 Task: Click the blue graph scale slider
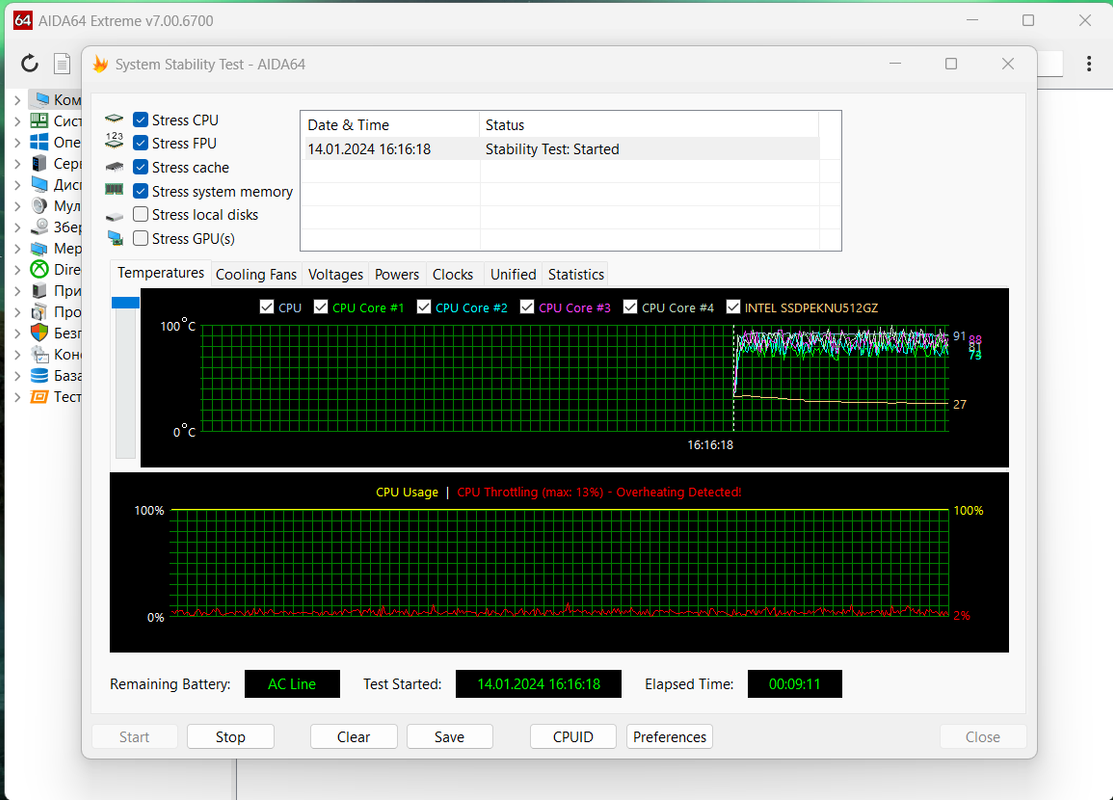[x=126, y=302]
